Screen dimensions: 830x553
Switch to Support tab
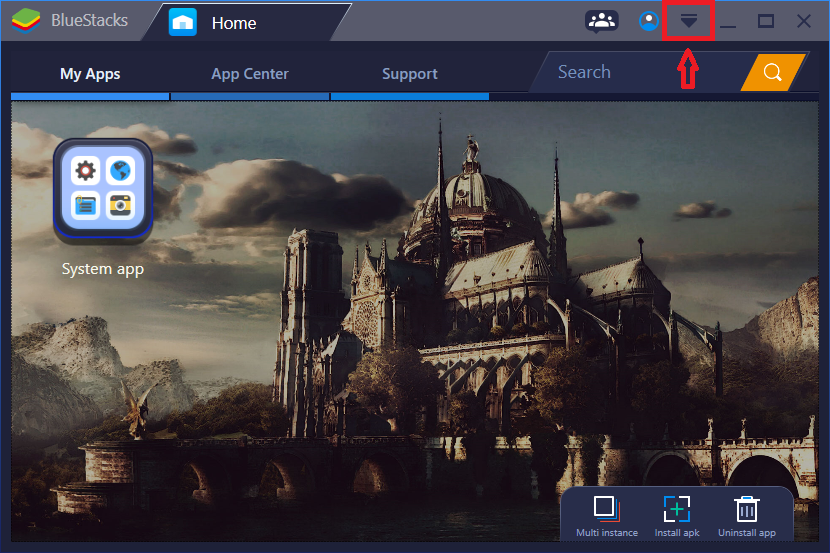pos(410,74)
